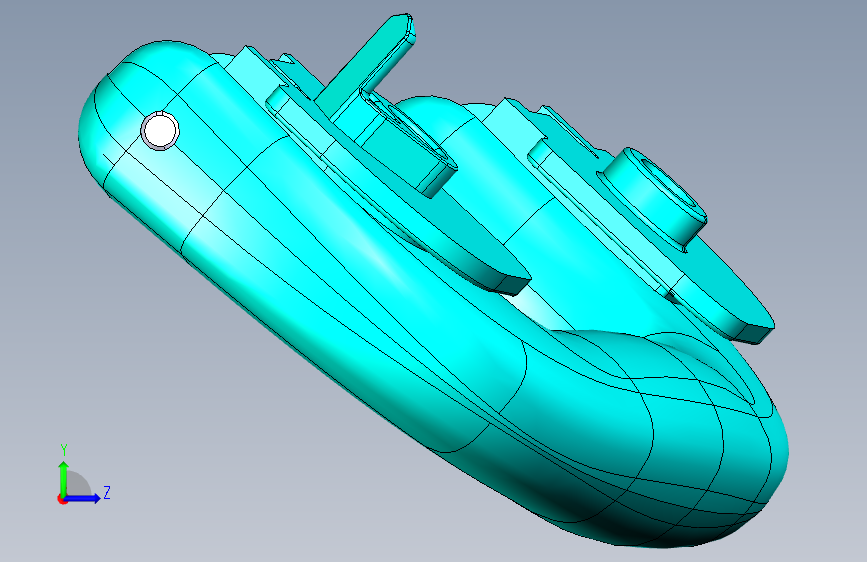Viewport: 867px width, 562px height.
Task: Click the green Y axis arrow of triad
Action: tap(64, 478)
